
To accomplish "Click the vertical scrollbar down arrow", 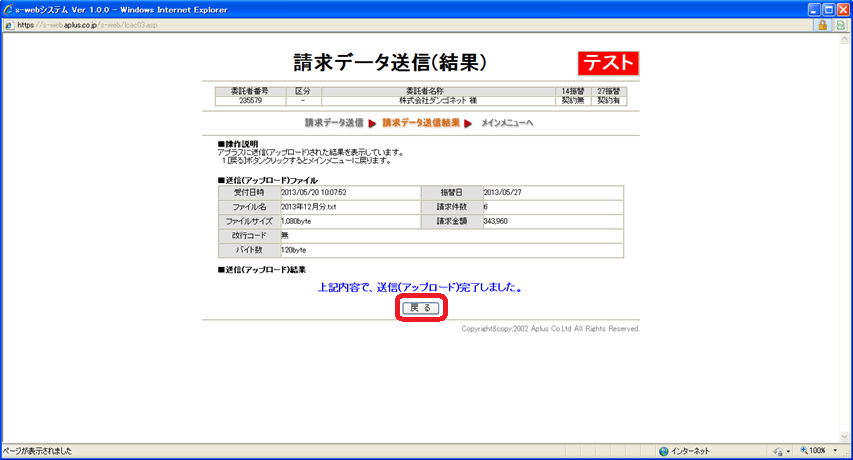I will coord(845,435).
